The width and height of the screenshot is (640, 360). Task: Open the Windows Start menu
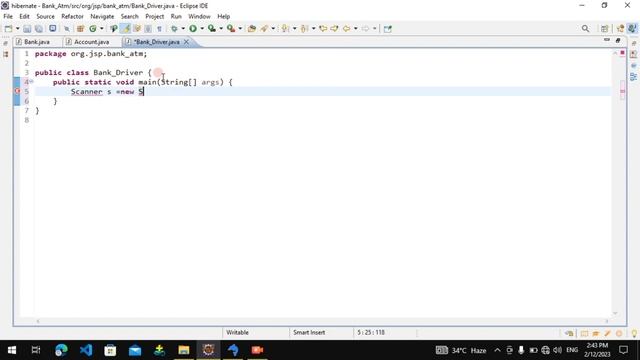click(x=12, y=350)
